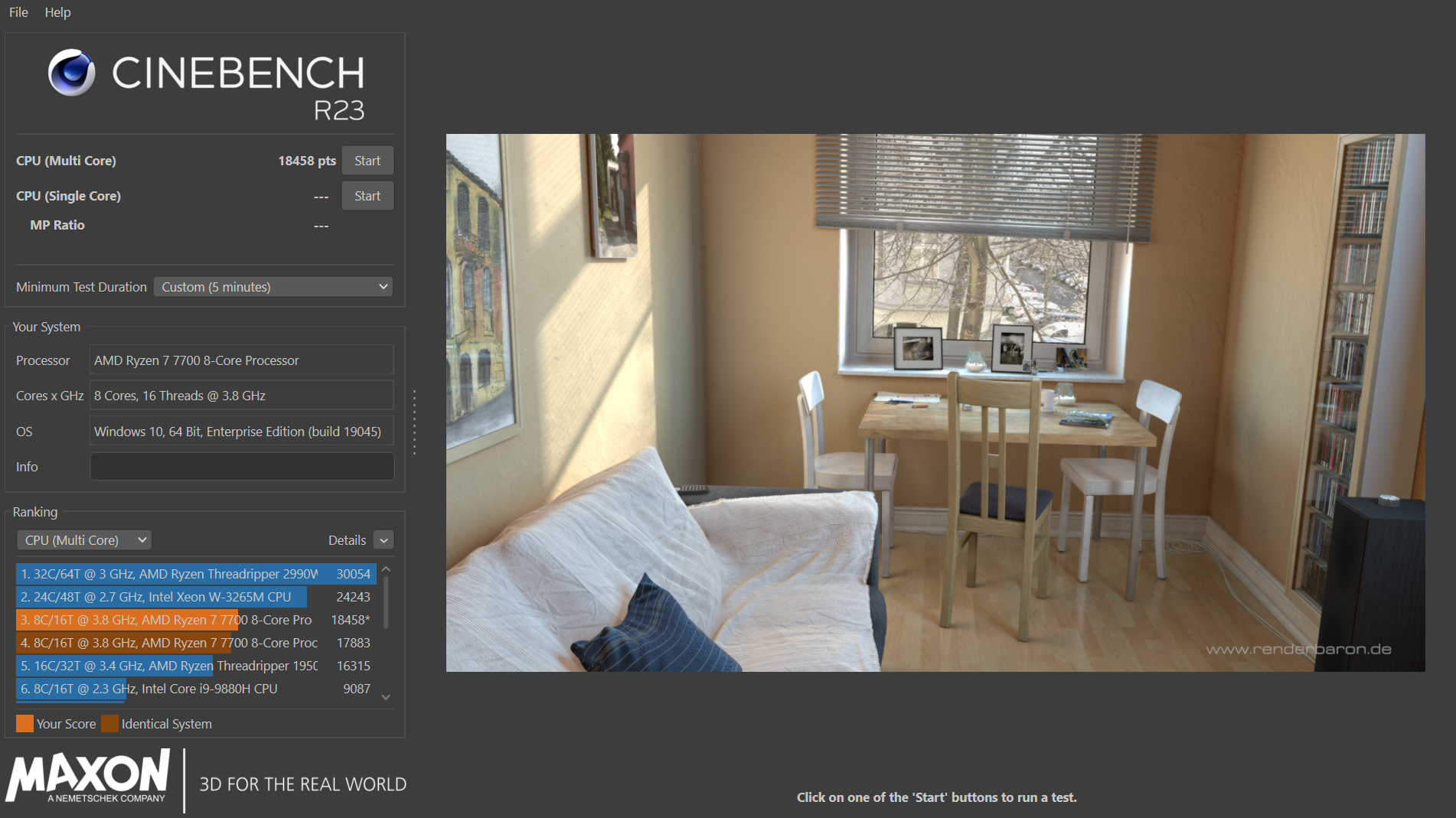1456x818 pixels.
Task: Click the MAXON company logo
Action: [87, 776]
